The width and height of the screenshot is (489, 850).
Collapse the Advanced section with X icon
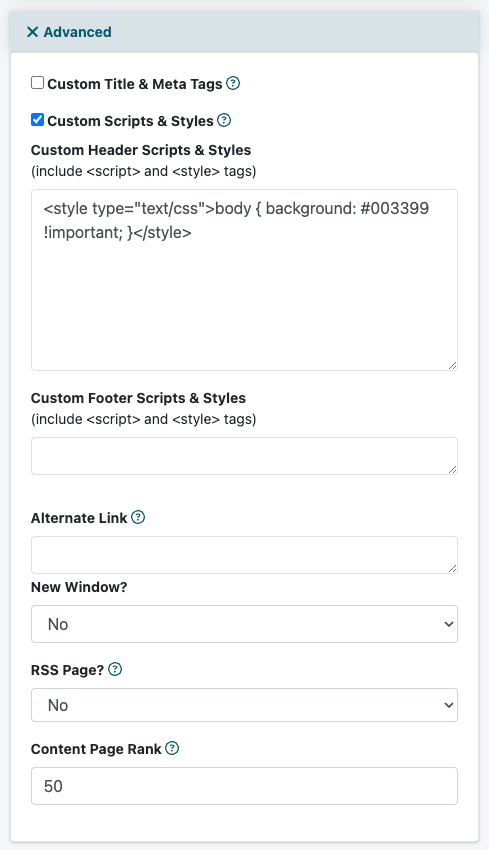point(33,32)
